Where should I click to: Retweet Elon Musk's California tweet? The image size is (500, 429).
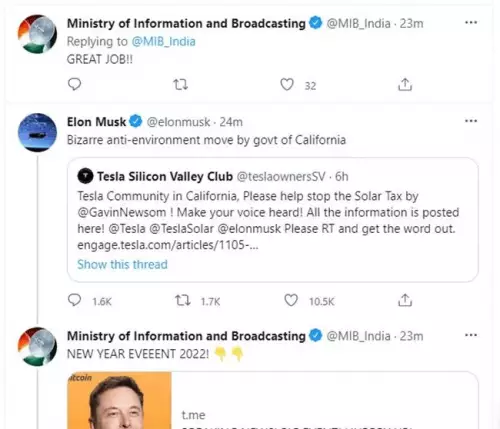183,300
